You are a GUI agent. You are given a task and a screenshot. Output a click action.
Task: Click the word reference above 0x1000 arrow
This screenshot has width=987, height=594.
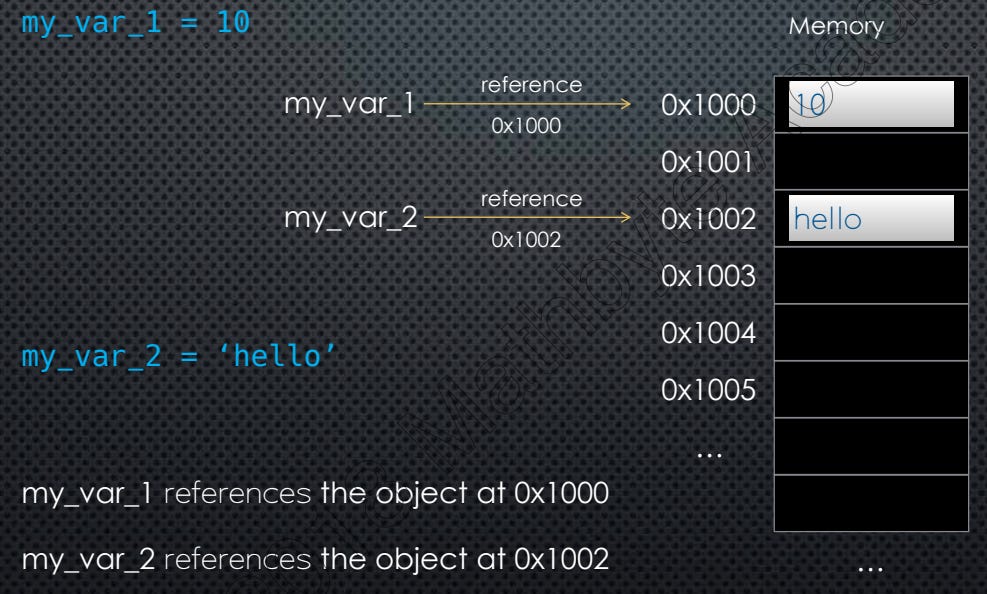point(531,85)
